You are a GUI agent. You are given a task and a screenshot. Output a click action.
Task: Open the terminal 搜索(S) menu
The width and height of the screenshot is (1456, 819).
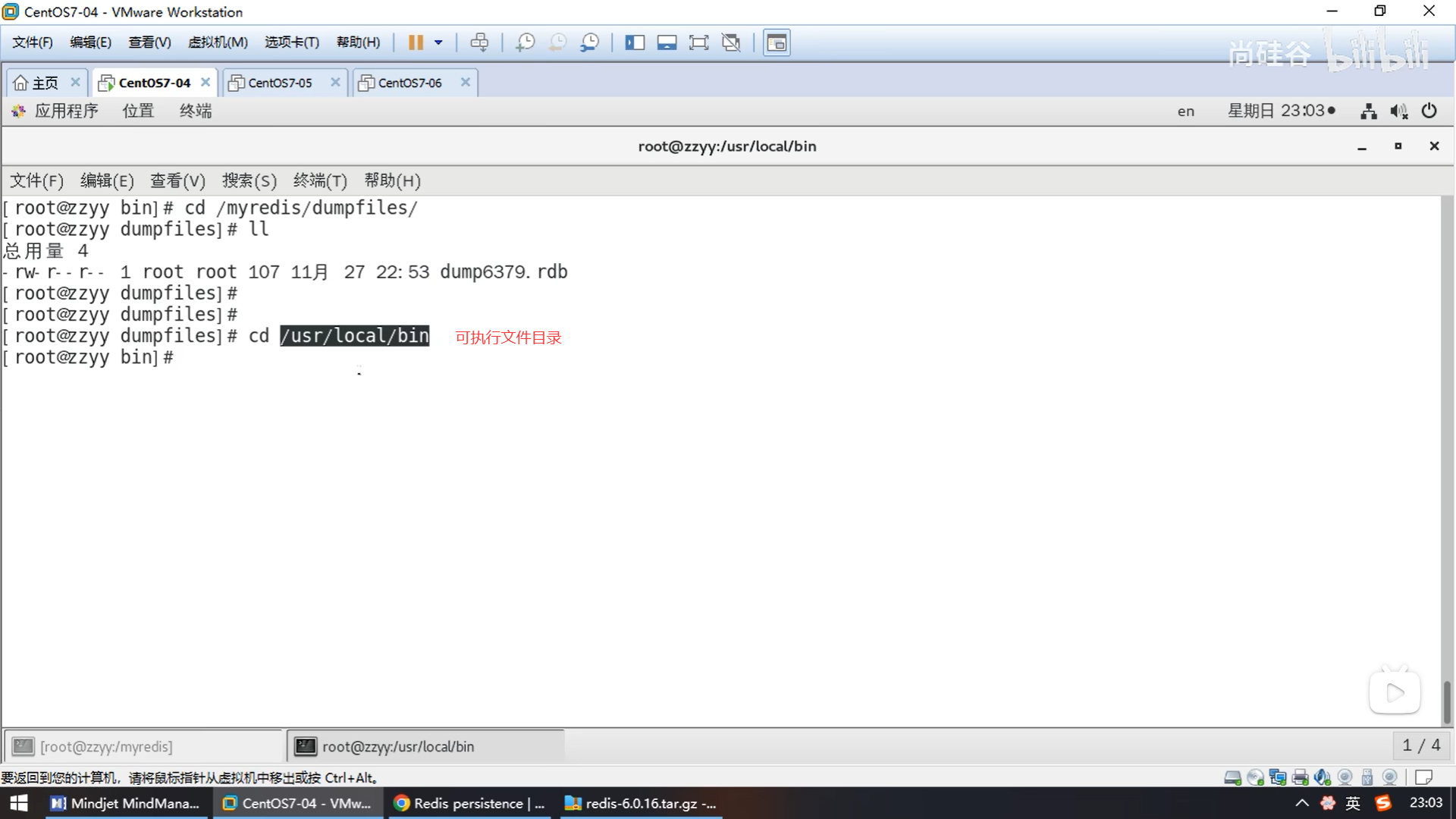pyautogui.click(x=249, y=180)
